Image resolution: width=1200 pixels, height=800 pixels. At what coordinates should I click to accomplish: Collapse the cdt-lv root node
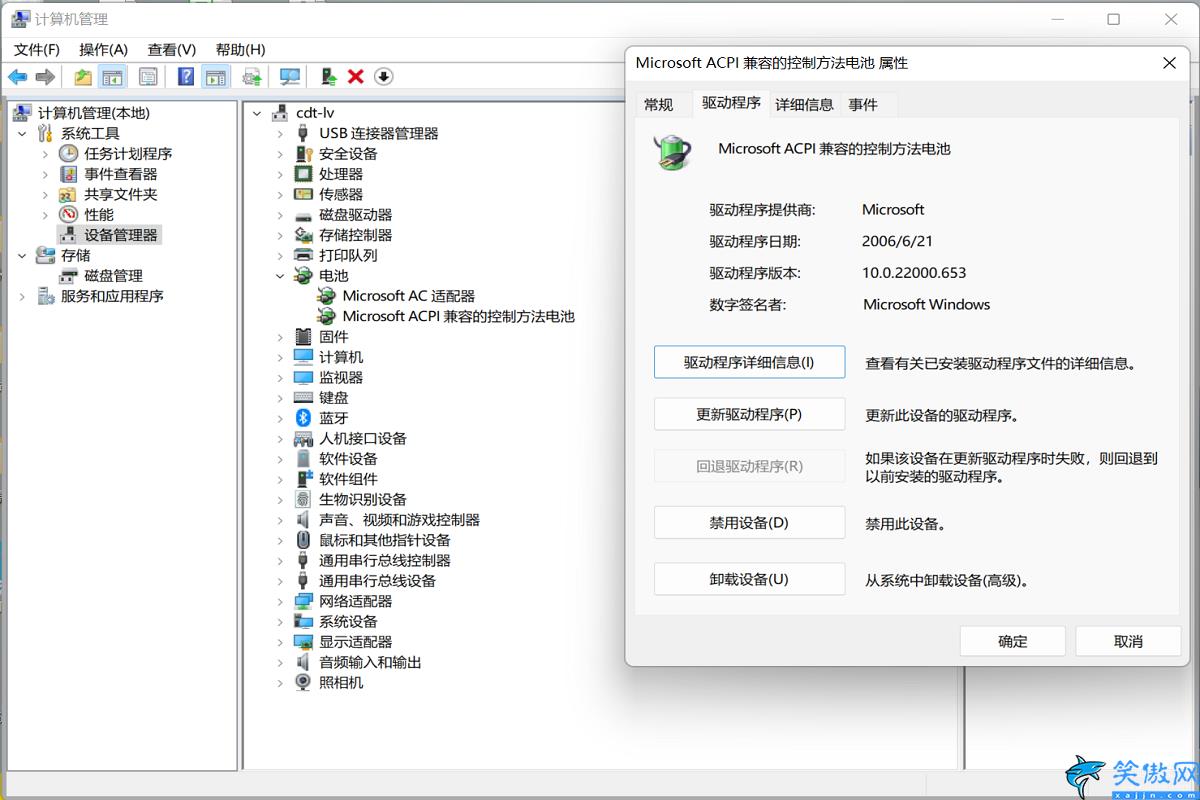click(257, 113)
